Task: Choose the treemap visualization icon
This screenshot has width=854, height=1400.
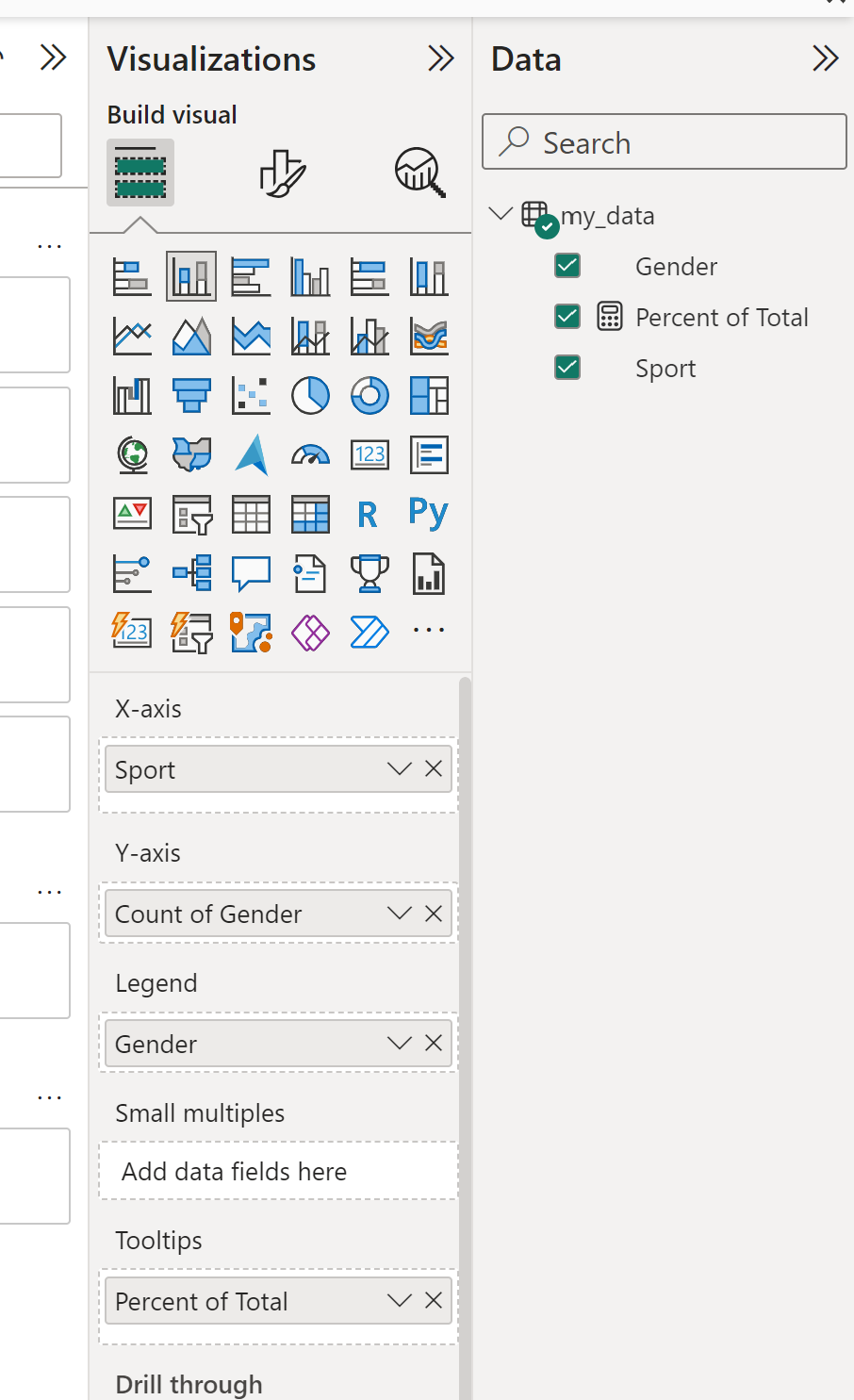Action: (x=429, y=396)
